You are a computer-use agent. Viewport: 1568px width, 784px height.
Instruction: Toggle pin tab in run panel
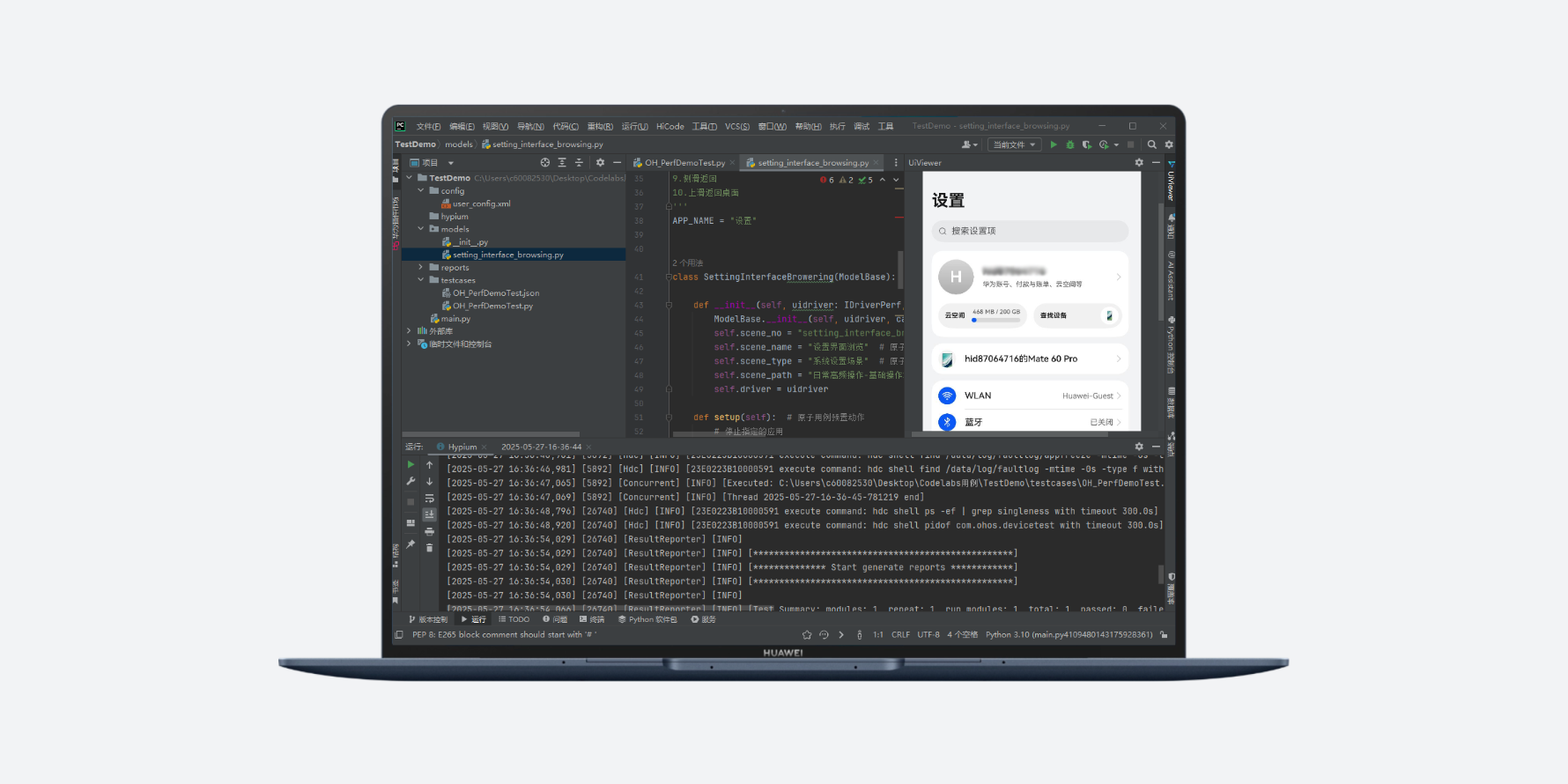pyautogui.click(x=410, y=544)
